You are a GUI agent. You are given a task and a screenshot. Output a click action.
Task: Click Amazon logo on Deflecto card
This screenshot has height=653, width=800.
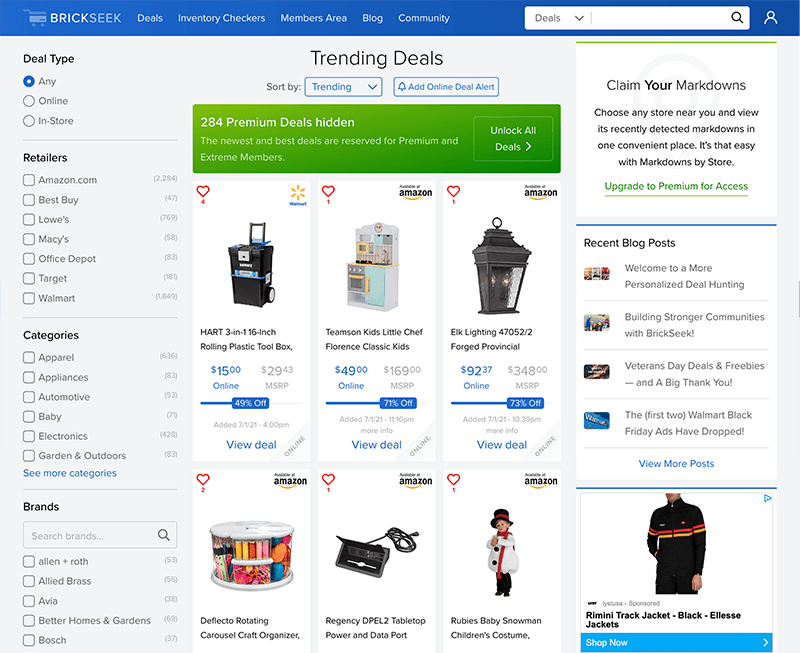[x=290, y=481]
